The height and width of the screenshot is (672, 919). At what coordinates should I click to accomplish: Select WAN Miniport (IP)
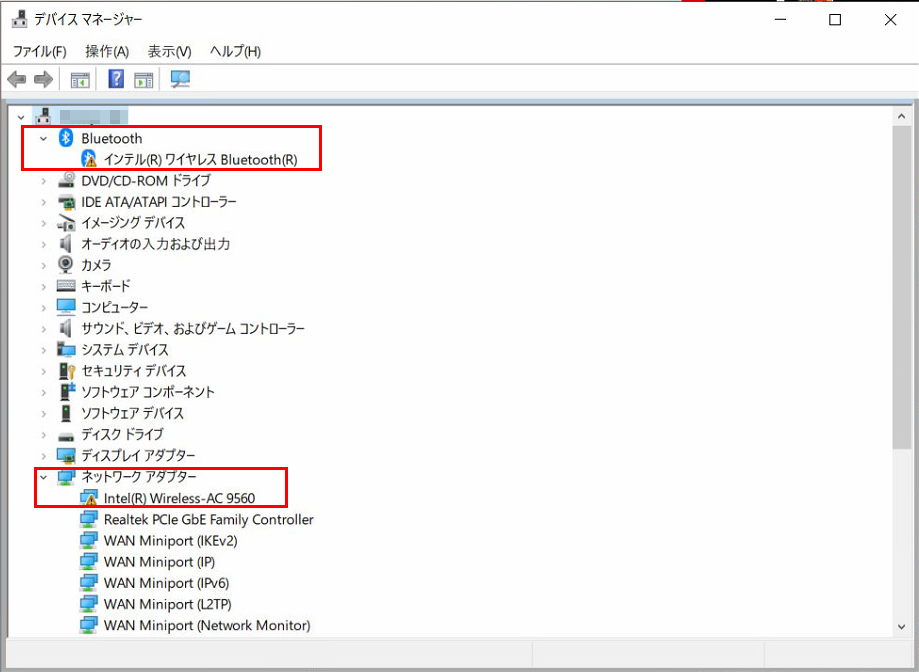(x=159, y=562)
